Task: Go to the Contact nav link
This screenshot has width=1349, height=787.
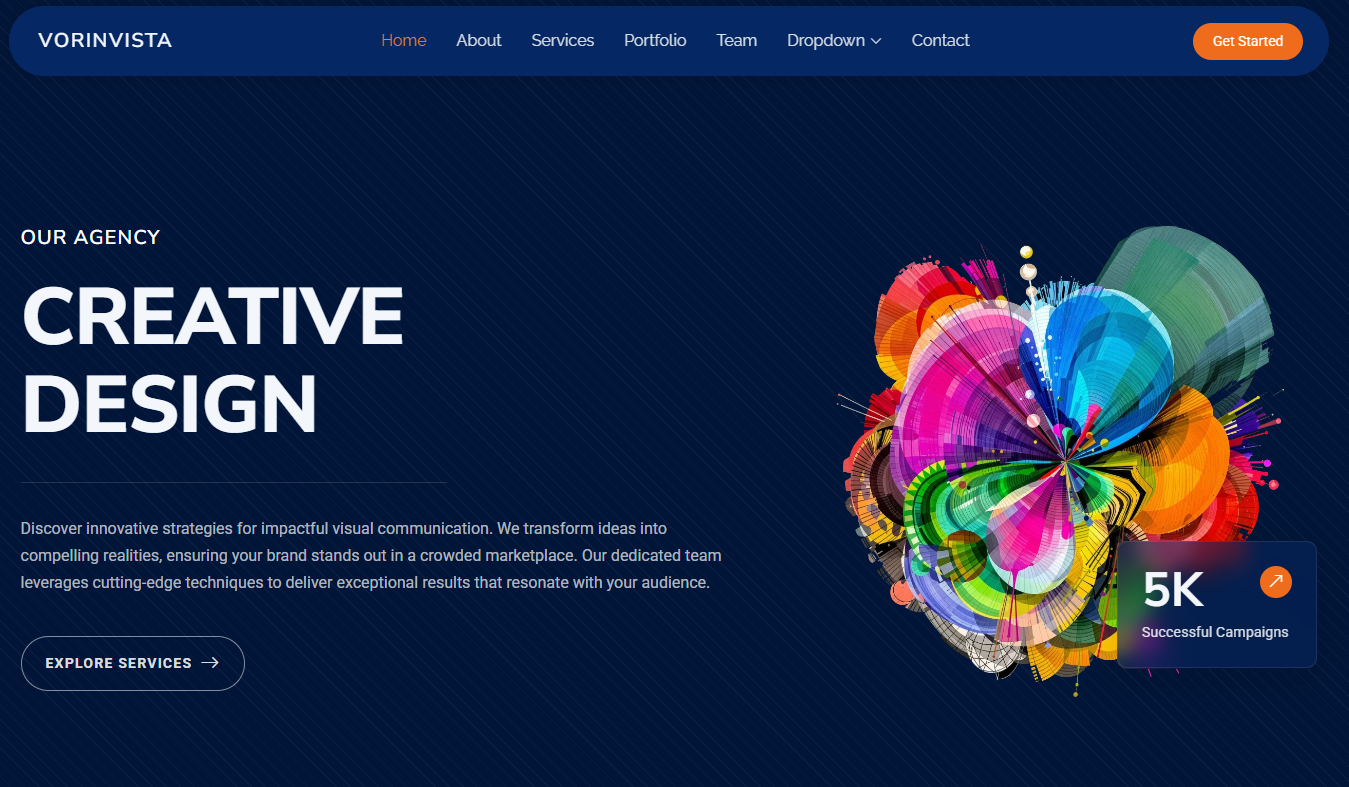Action: pyautogui.click(x=940, y=41)
